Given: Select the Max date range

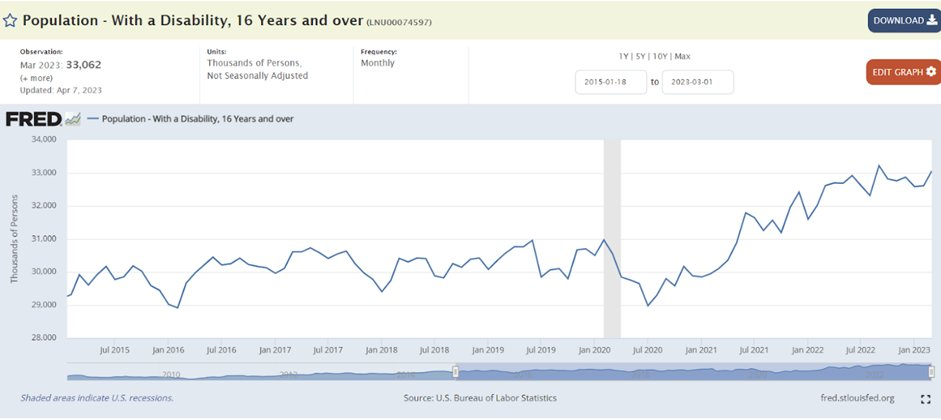Looking at the screenshot, I should (682, 56).
